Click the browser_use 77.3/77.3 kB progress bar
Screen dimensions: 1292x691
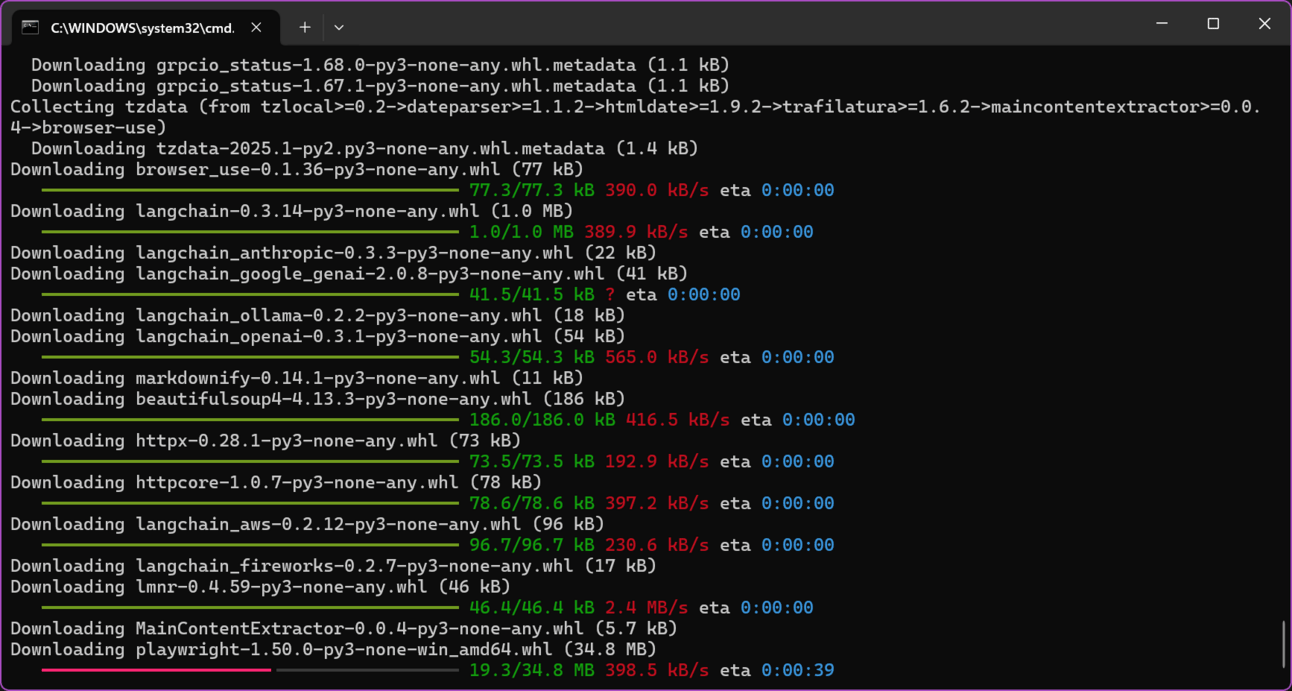(250, 190)
